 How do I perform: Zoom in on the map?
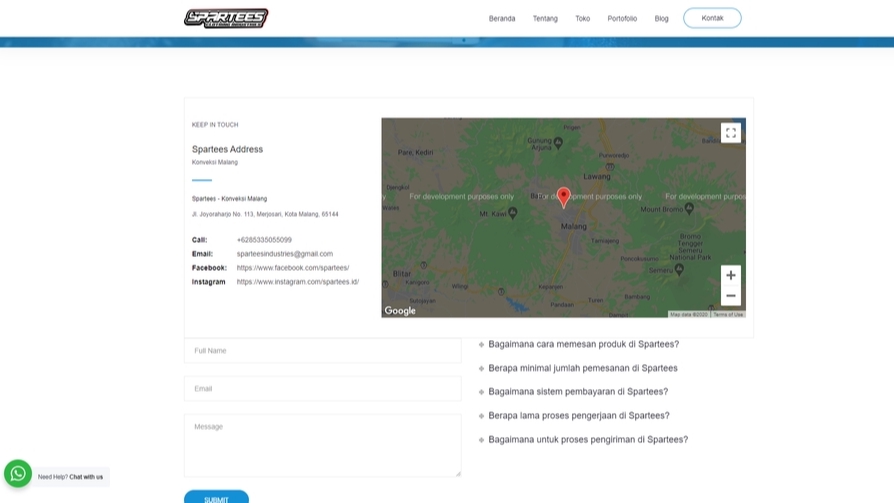coord(730,275)
